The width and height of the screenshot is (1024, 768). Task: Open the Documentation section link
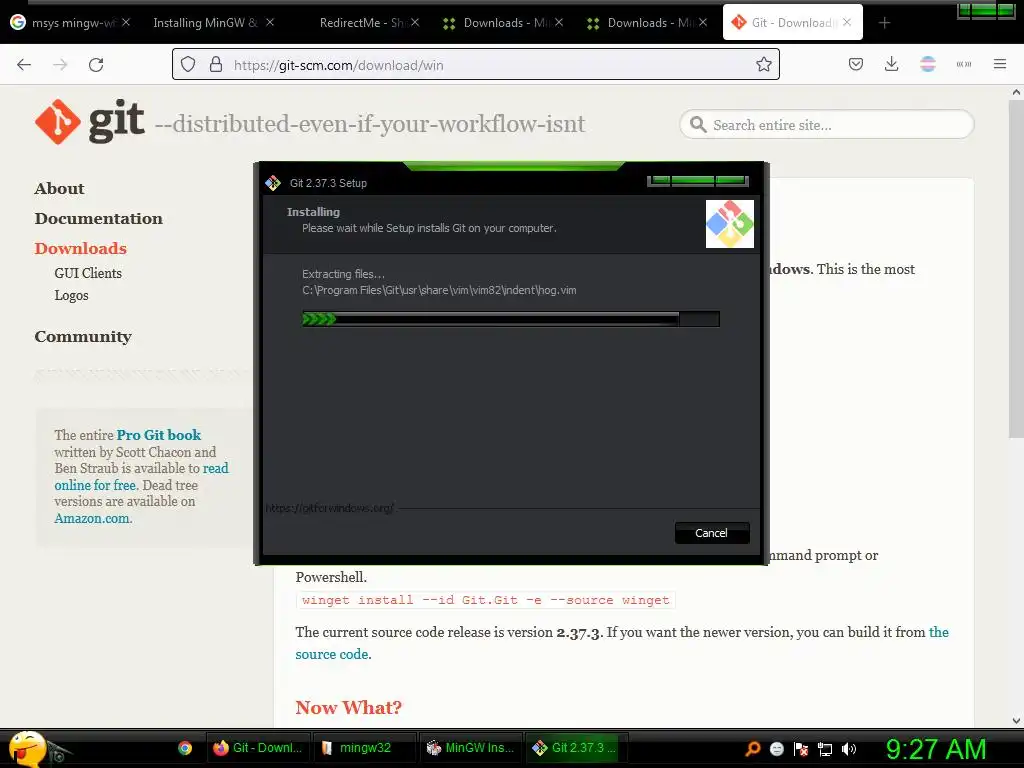click(99, 219)
